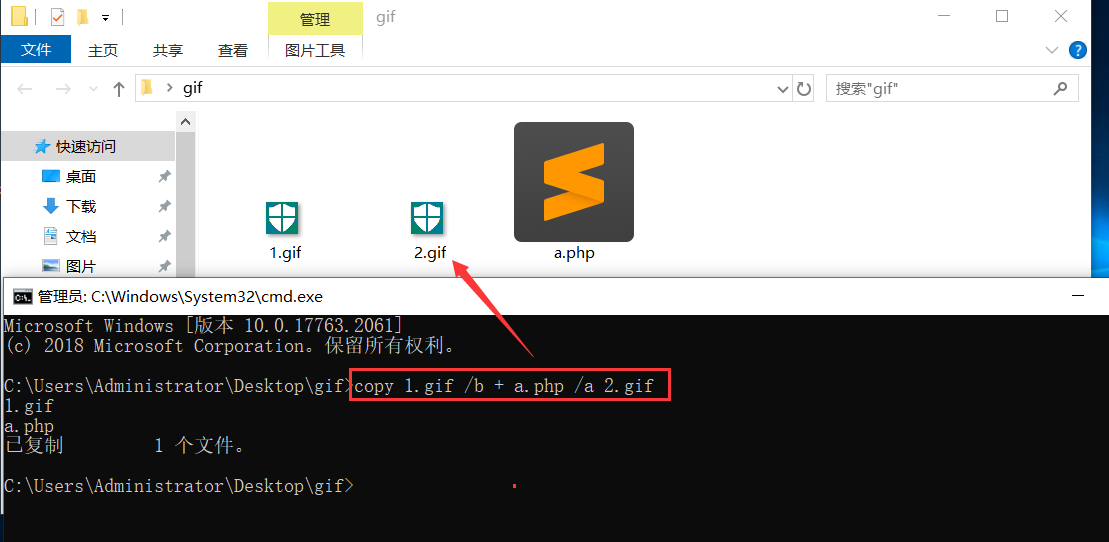Click the search magnifier icon
1109x542 pixels.
(x=1060, y=88)
